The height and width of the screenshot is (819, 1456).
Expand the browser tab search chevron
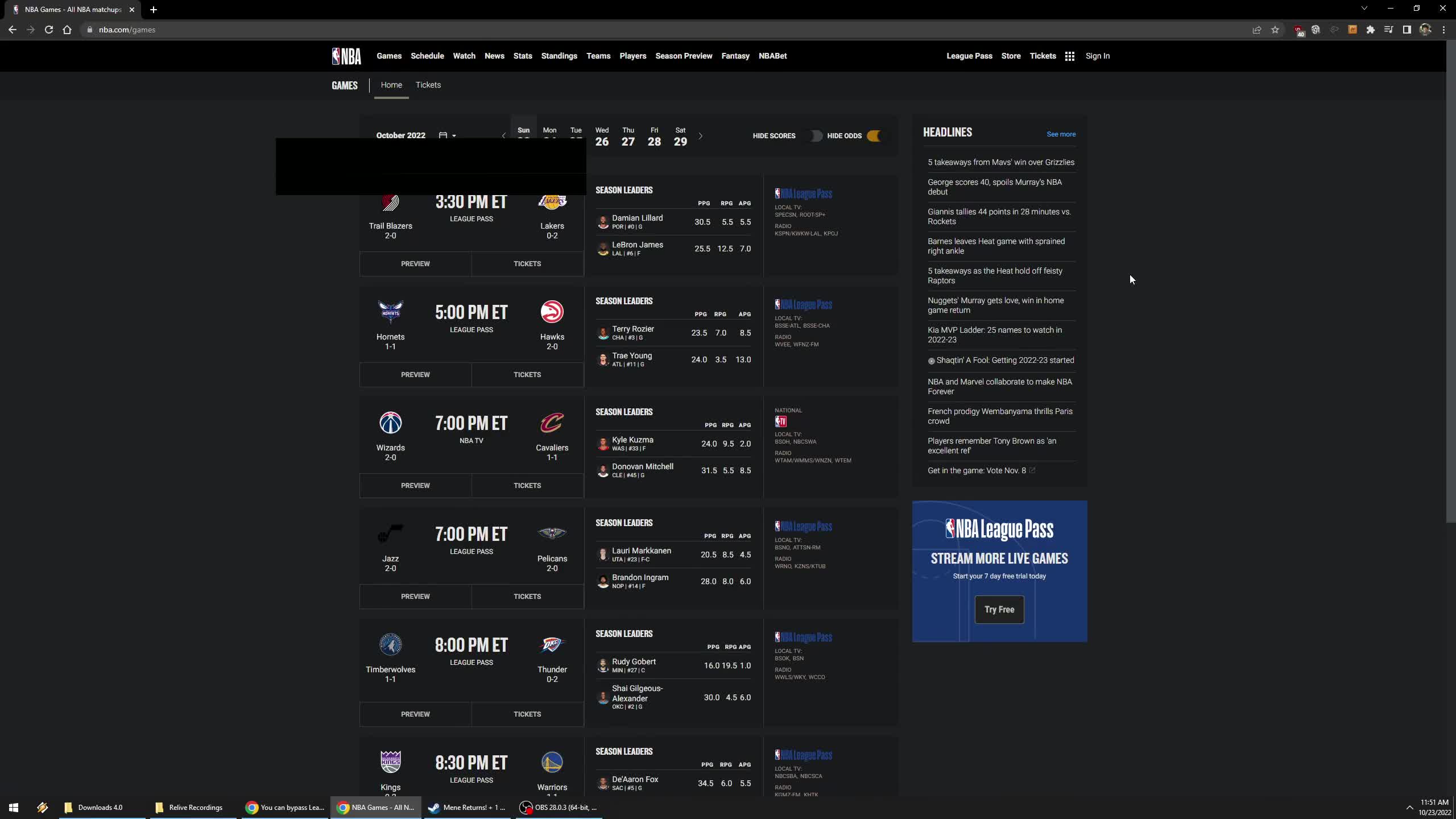coord(1364,9)
